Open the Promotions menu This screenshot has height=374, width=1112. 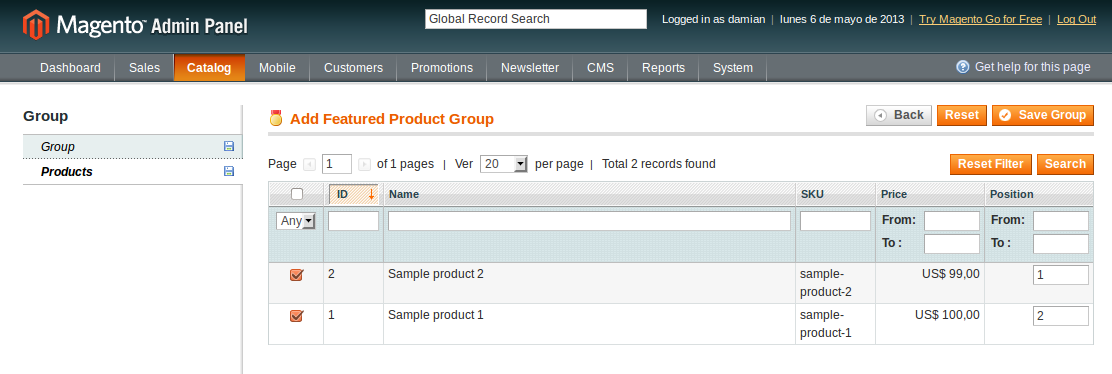442,68
